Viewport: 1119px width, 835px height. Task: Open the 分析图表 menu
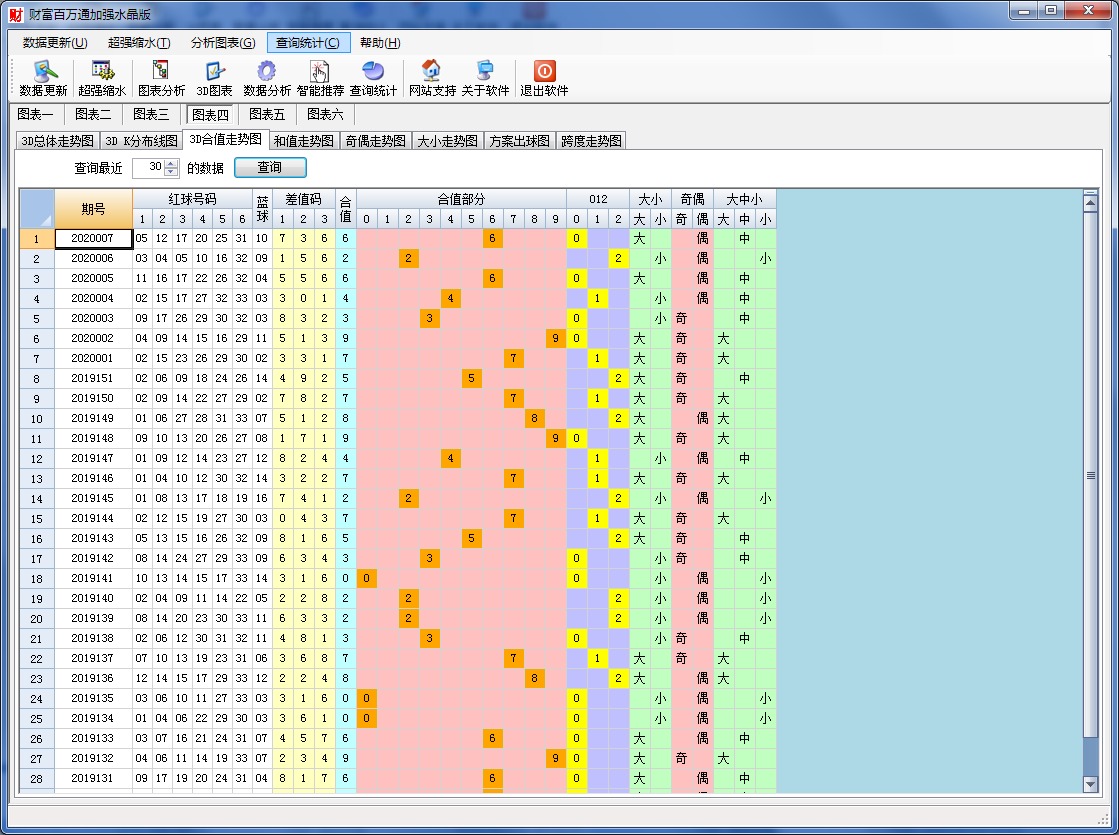coord(223,42)
